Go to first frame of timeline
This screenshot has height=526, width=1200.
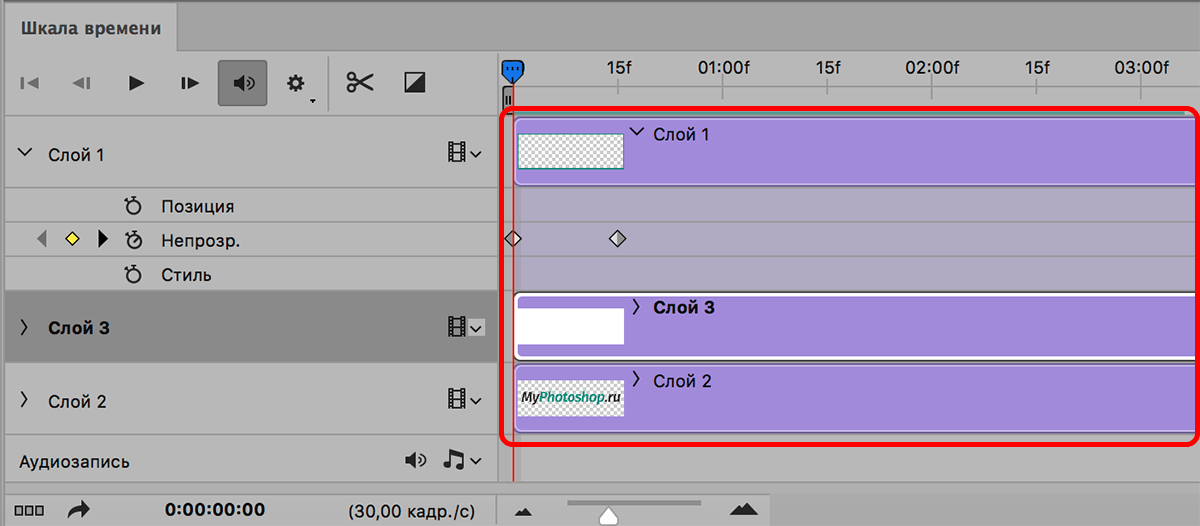[30, 83]
